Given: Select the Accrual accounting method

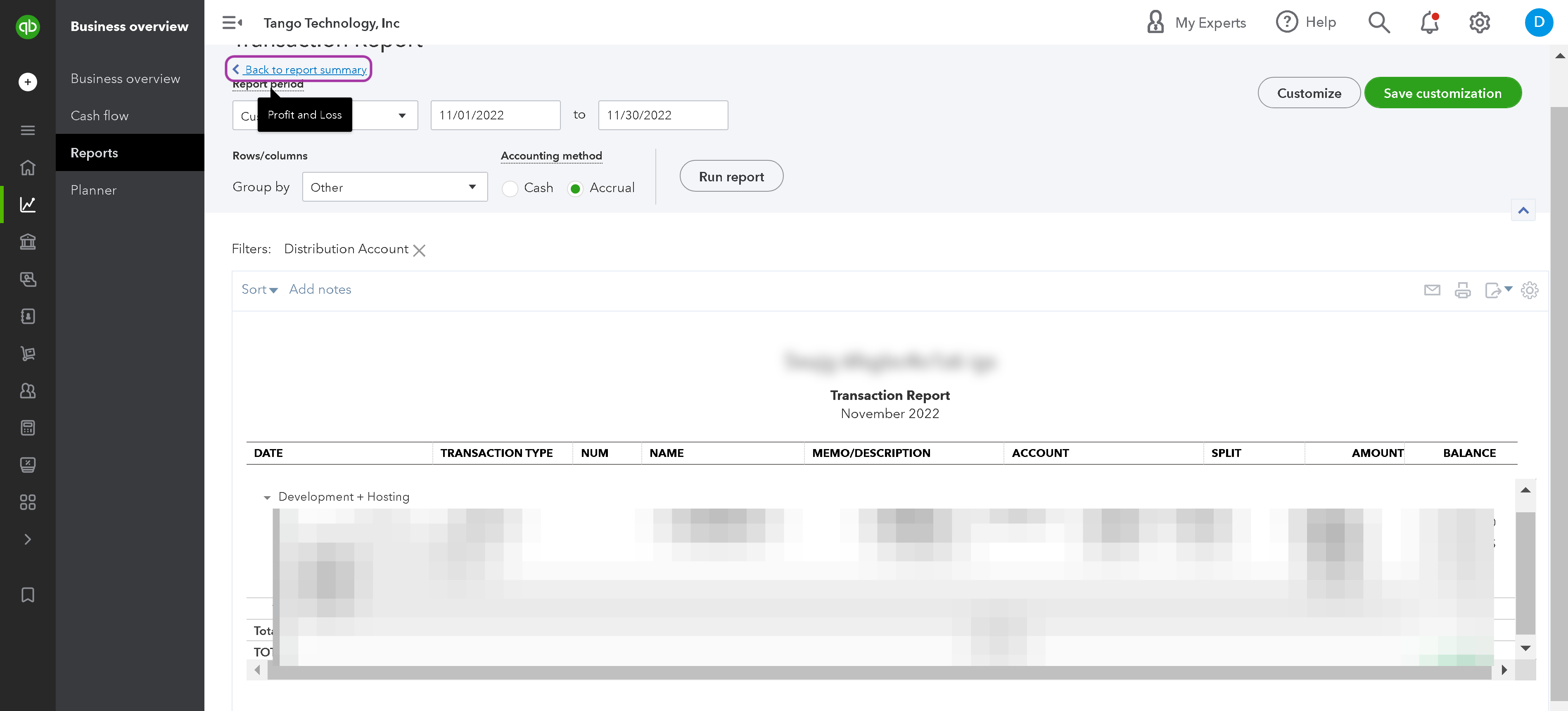Looking at the screenshot, I should tap(574, 188).
